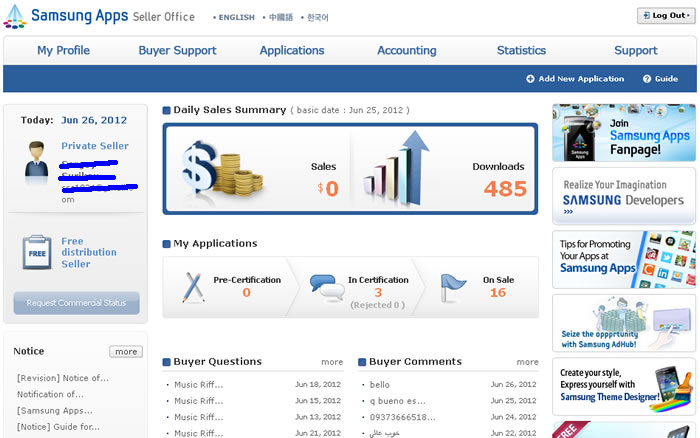Click the On Sale flag icon
Screen dimensions: 700x438
pyautogui.click(x=452, y=288)
